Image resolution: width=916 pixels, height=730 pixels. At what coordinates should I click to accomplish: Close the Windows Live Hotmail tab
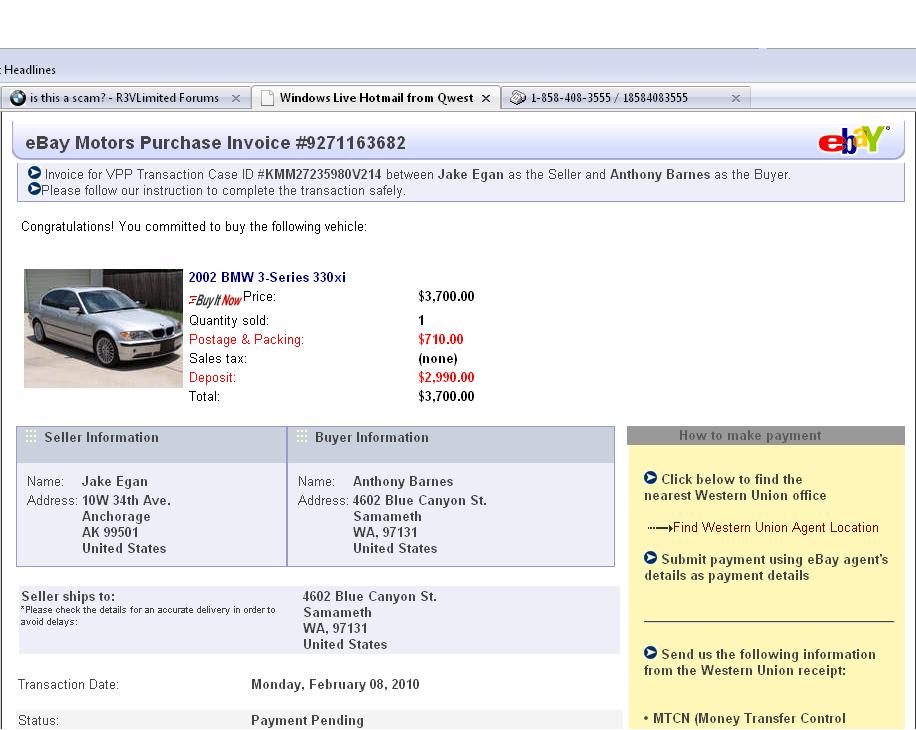point(486,98)
